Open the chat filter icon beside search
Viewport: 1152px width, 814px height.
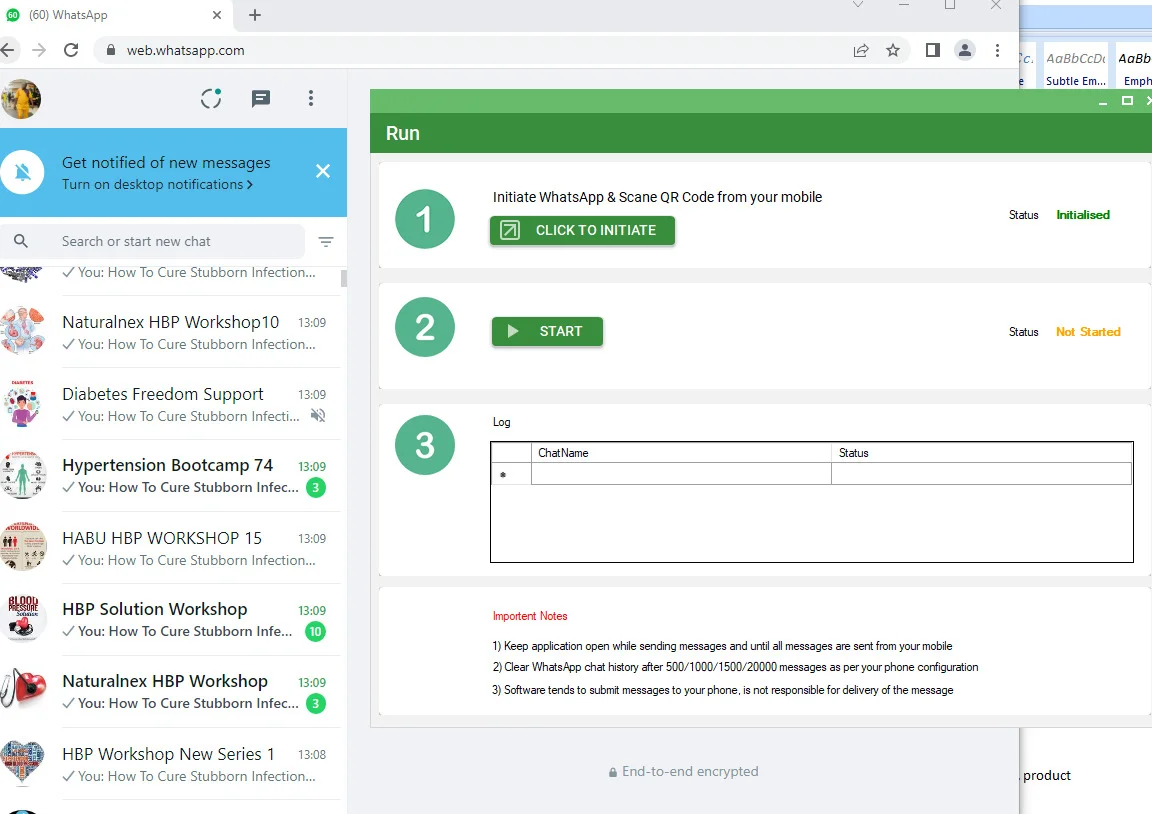coord(326,241)
